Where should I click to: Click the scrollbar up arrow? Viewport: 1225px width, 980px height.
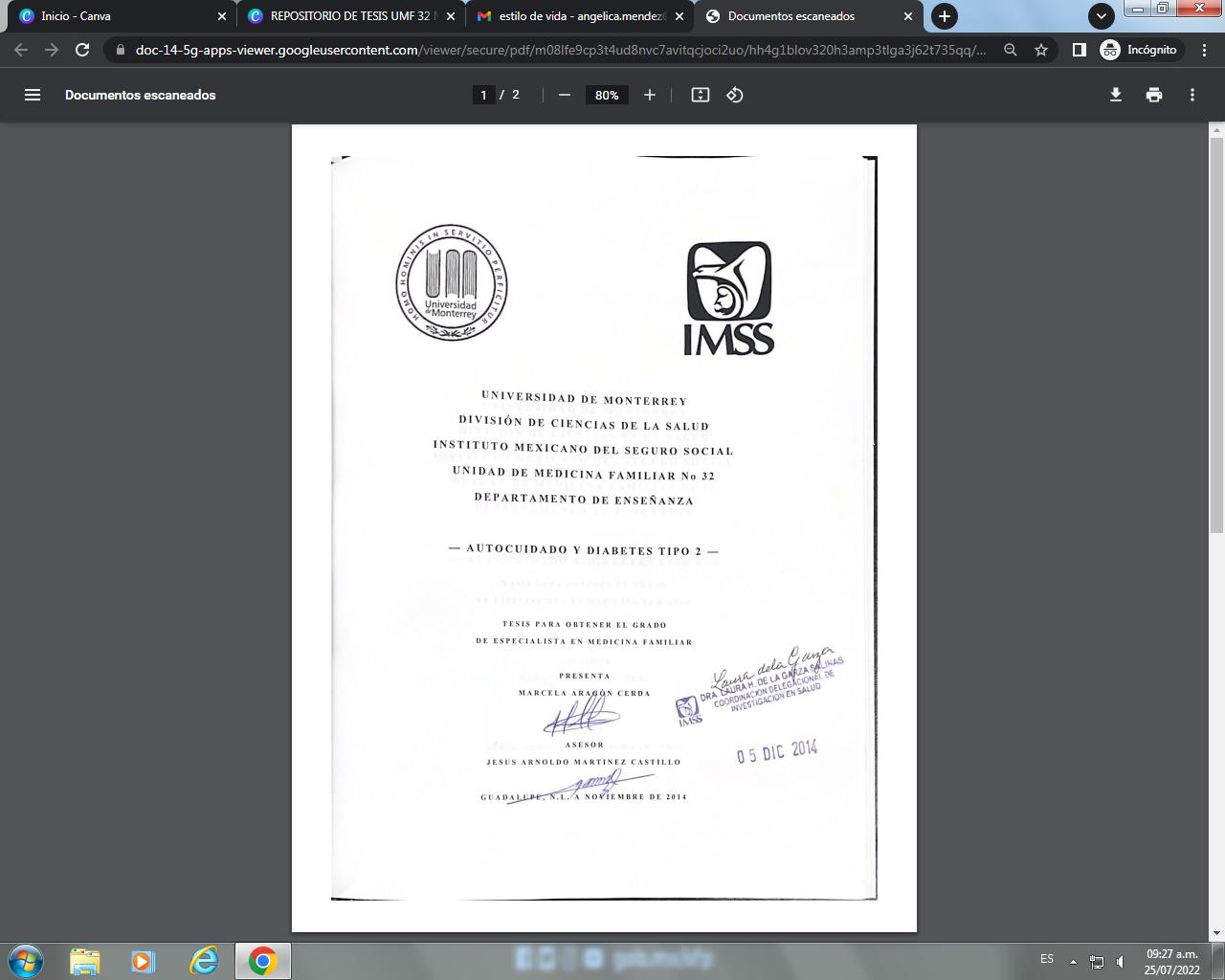click(1216, 129)
